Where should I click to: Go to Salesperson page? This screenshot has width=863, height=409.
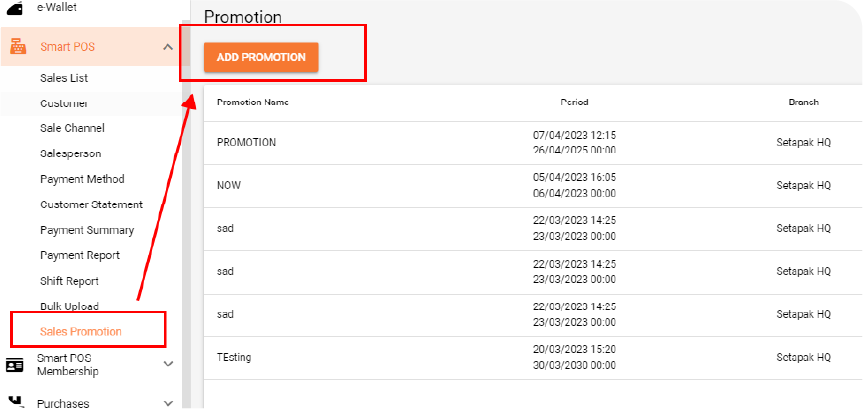[x=70, y=154]
